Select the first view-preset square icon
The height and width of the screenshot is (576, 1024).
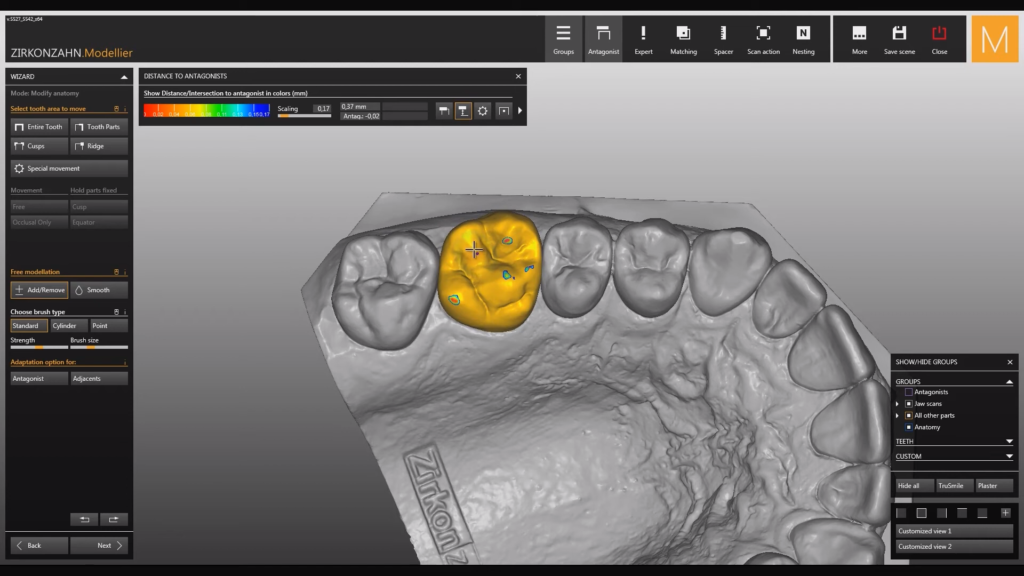tap(901, 513)
